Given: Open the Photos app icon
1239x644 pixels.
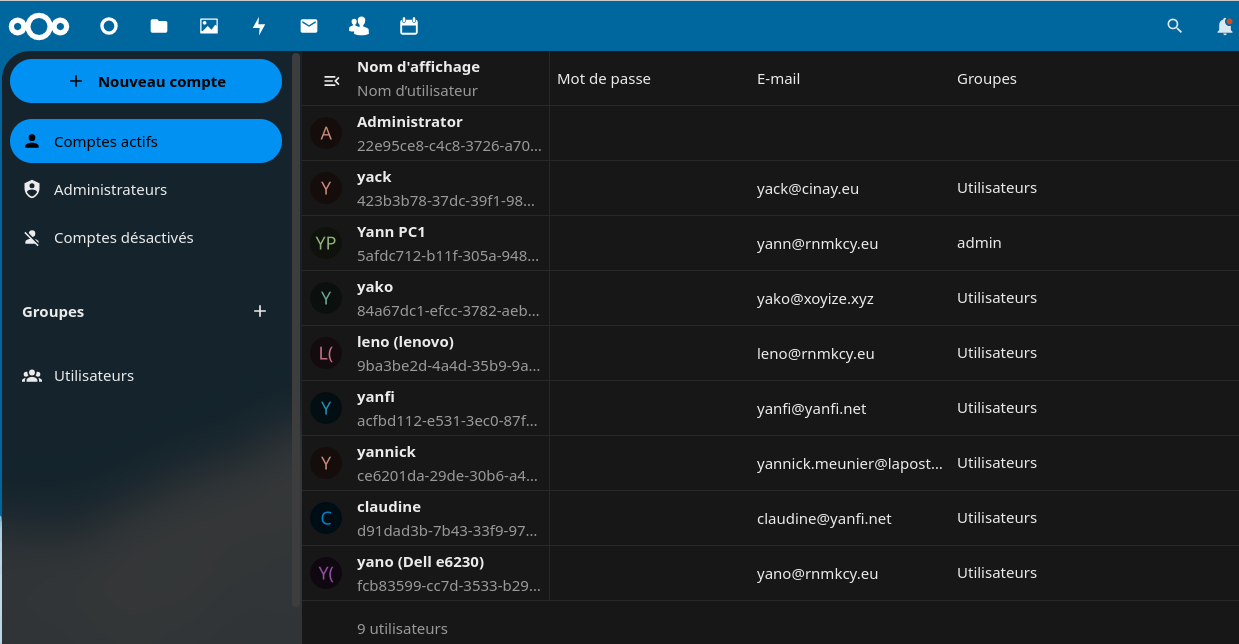Looking at the screenshot, I should [x=209, y=26].
